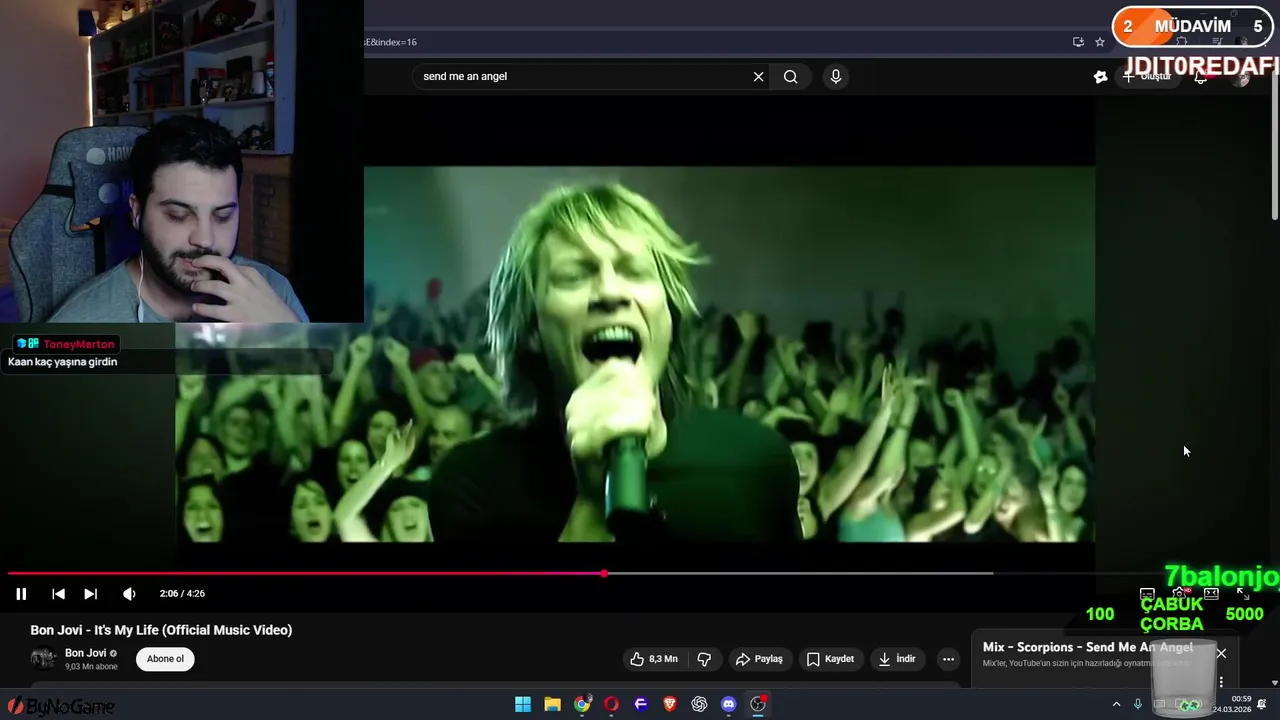Start voice search with the microphone icon
The width and height of the screenshot is (1280, 720).
[x=836, y=76]
